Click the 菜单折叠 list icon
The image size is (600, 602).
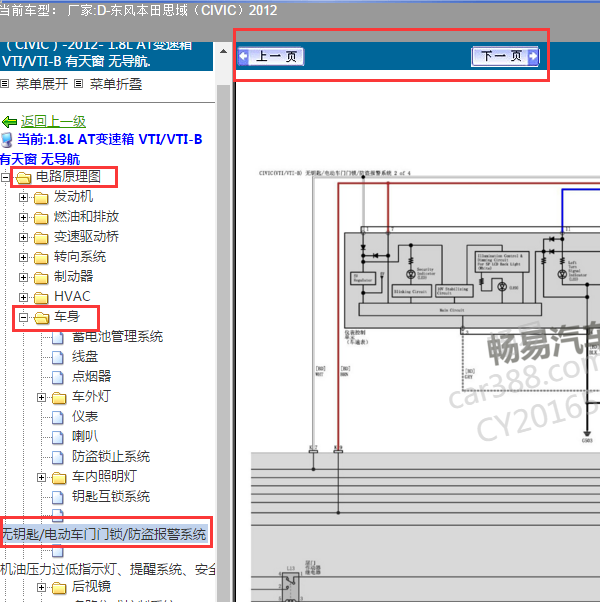(x=78, y=83)
